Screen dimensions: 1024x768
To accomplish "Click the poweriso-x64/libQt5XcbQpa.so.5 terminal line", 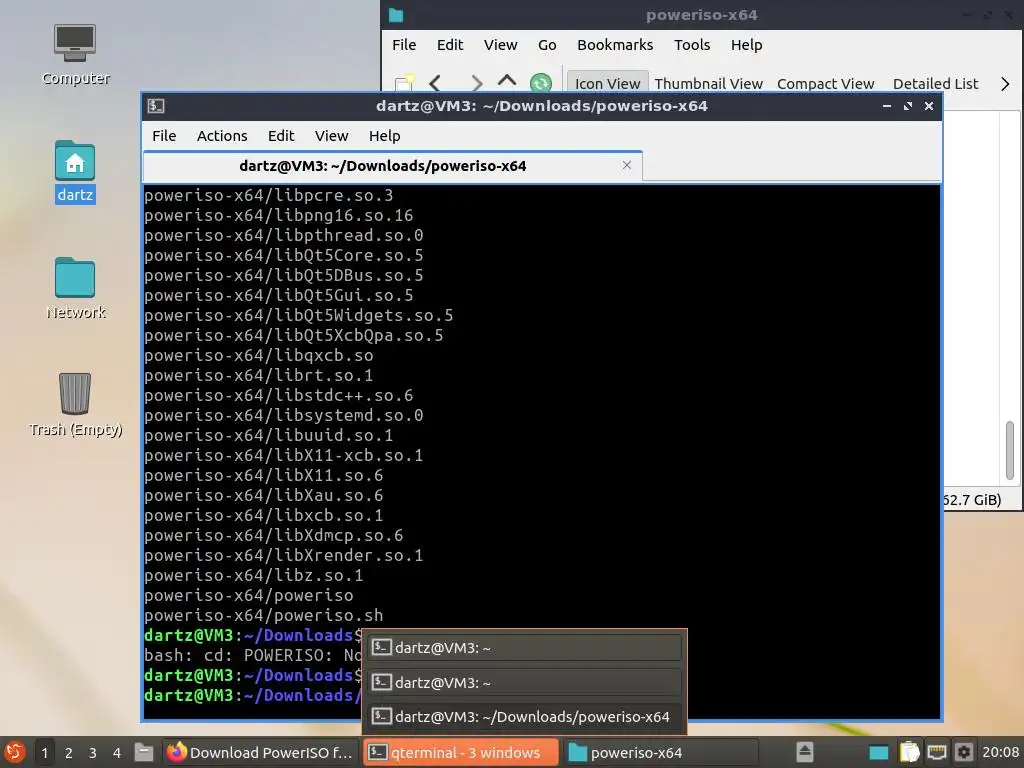I will point(293,335).
